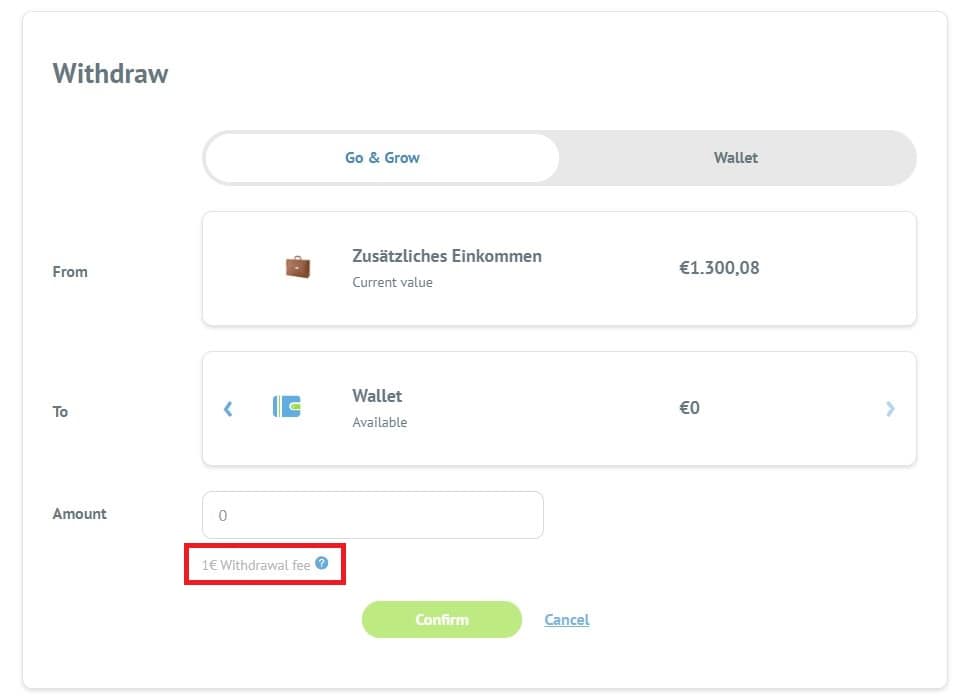960x699 pixels.
Task: Show next destination with right chevron
Action: [890, 408]
